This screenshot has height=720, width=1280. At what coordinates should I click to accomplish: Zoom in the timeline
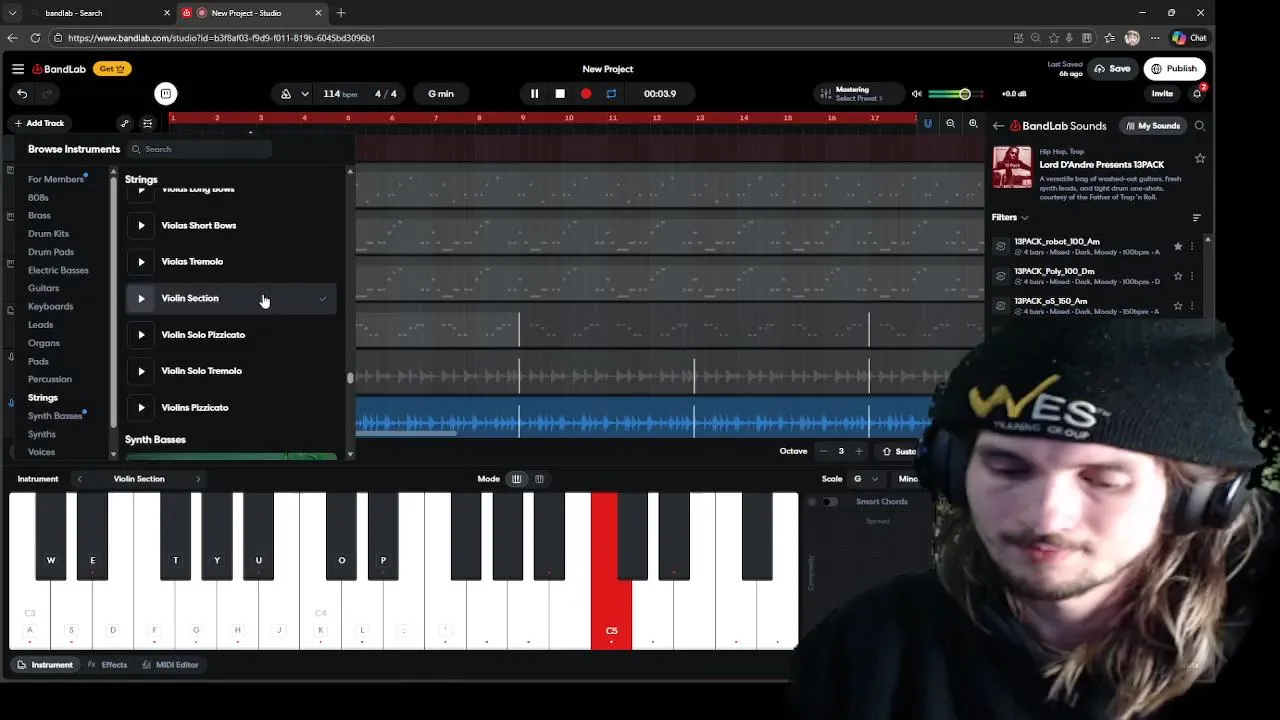(x=973, y=124)
